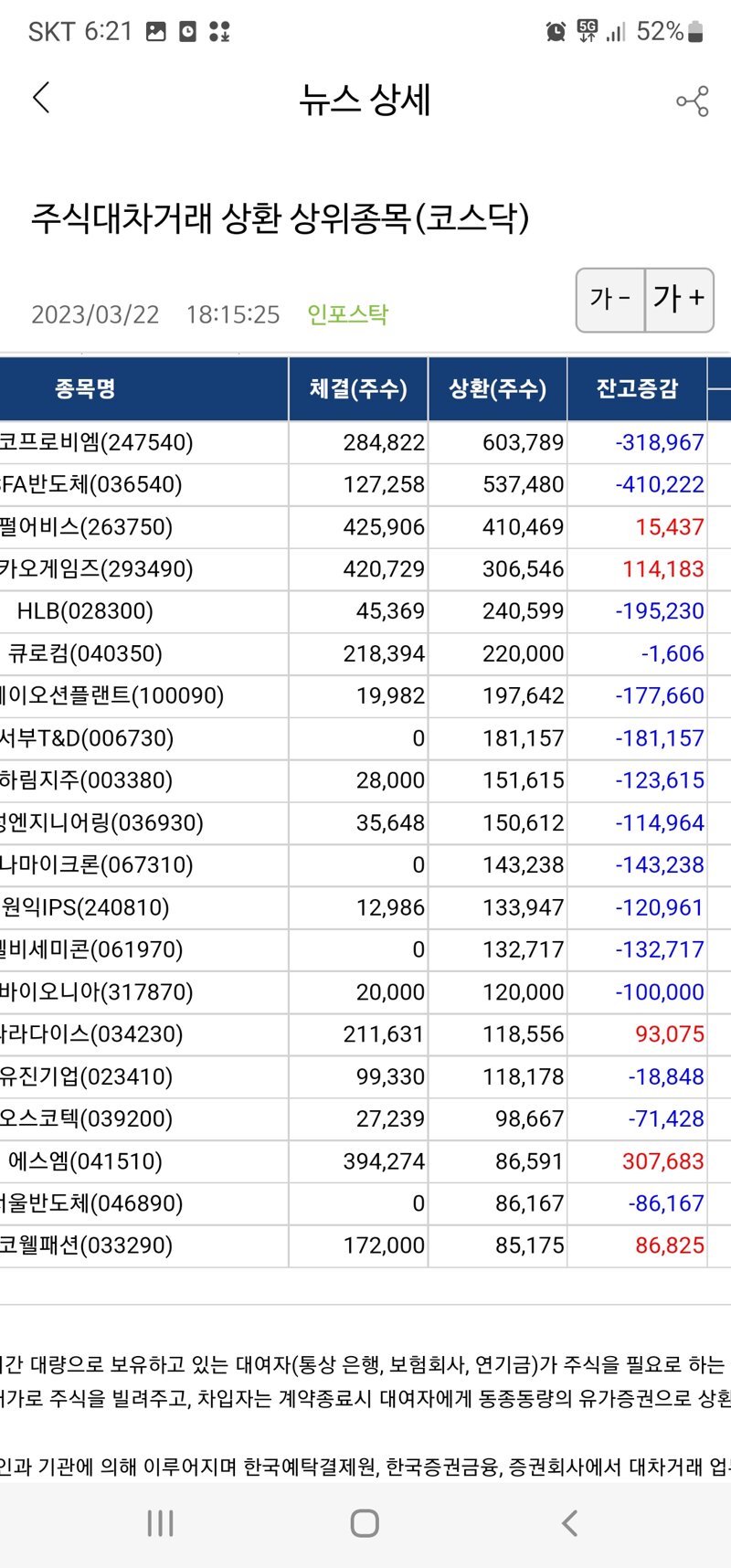Screen dimensions: 731x1568
Task: Tap the balance change value -410,222
Action: tap(660, 485)
